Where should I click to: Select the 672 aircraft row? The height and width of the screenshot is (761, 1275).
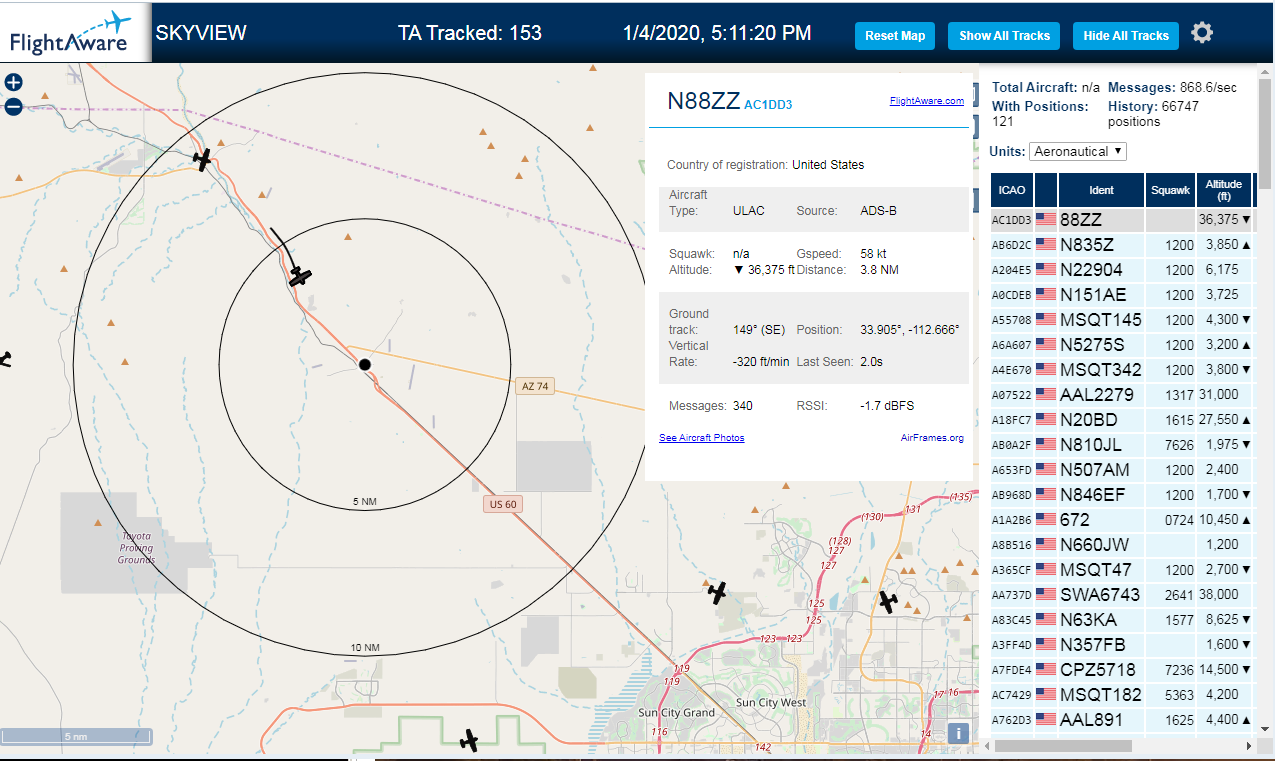pos(1122,519)
